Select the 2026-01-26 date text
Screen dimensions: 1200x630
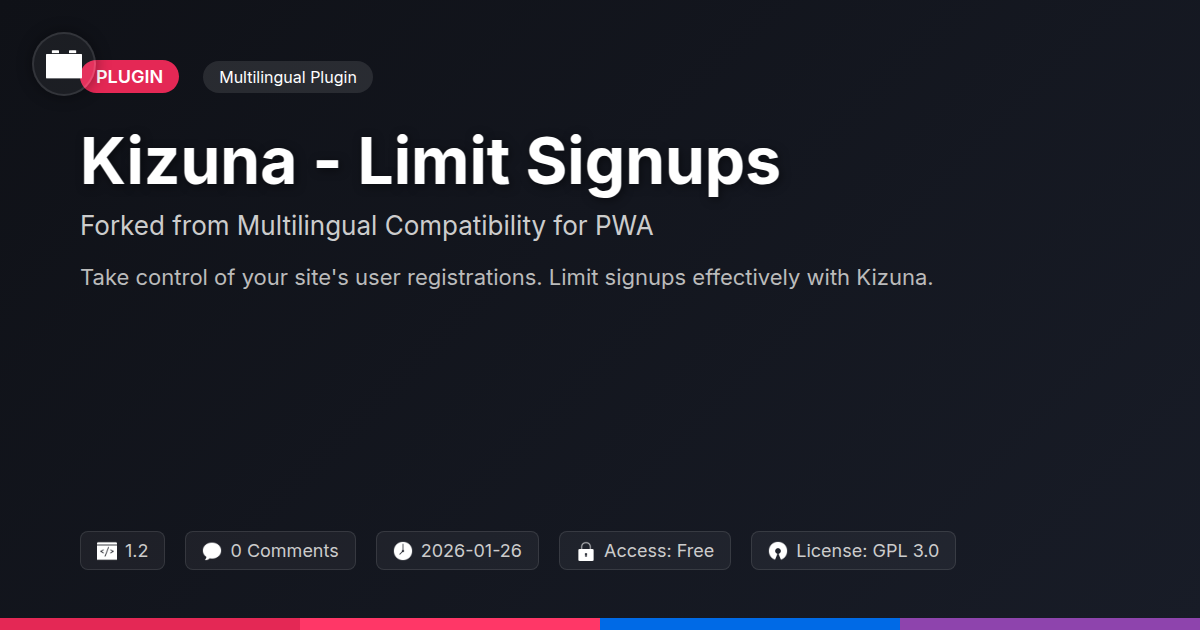pyautogui.click(x=471, y=551)
